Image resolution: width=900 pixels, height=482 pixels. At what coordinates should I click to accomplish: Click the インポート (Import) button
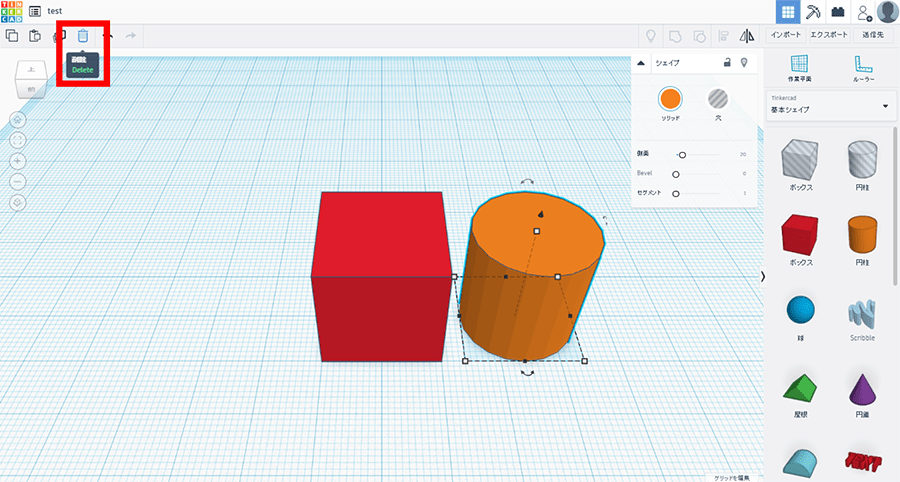[786, 35]
